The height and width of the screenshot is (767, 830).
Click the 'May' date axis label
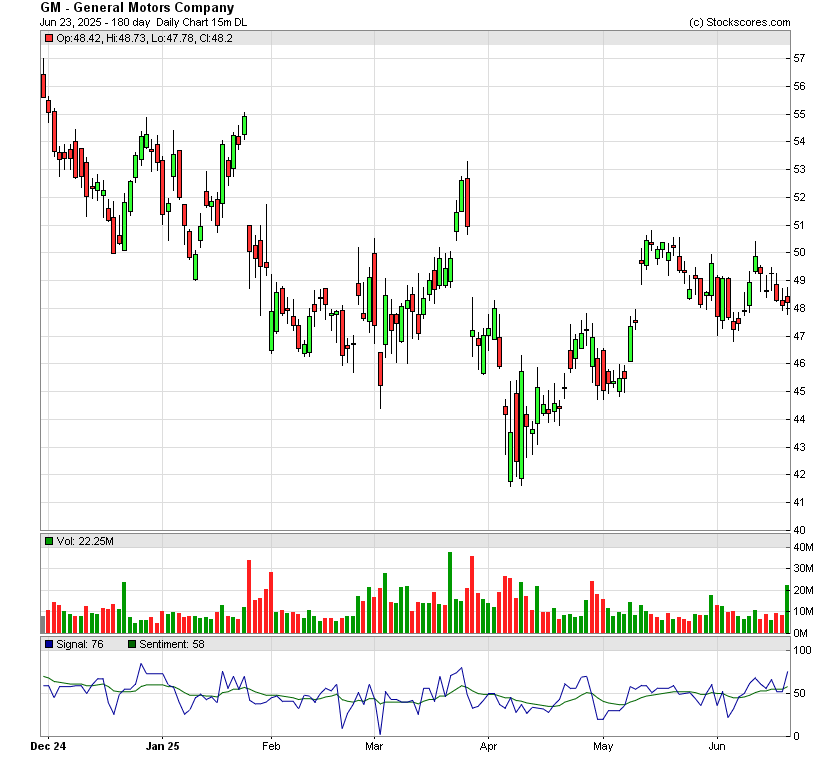[603, 746]
